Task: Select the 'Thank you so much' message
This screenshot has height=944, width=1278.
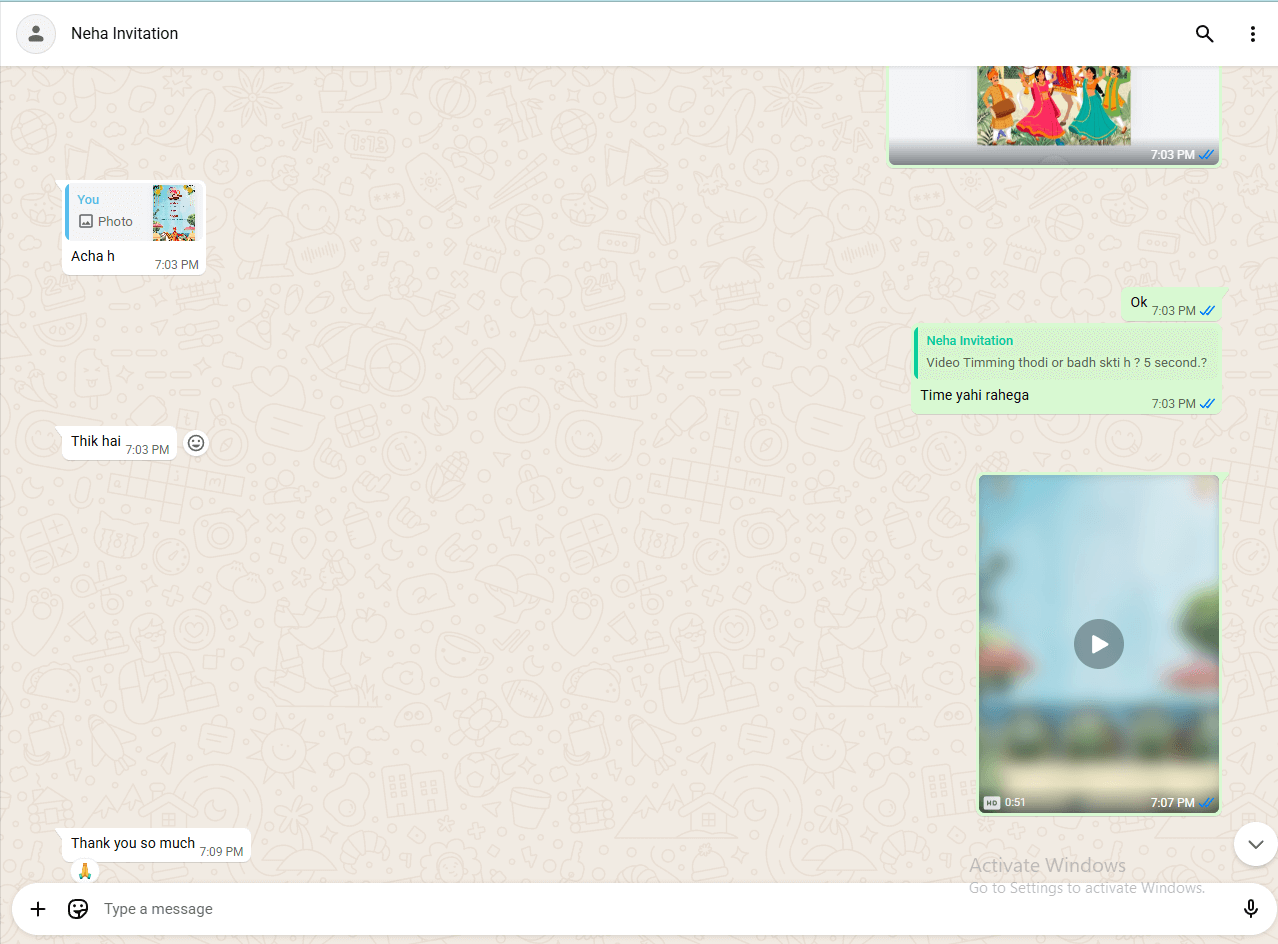Action: point(133,843)
